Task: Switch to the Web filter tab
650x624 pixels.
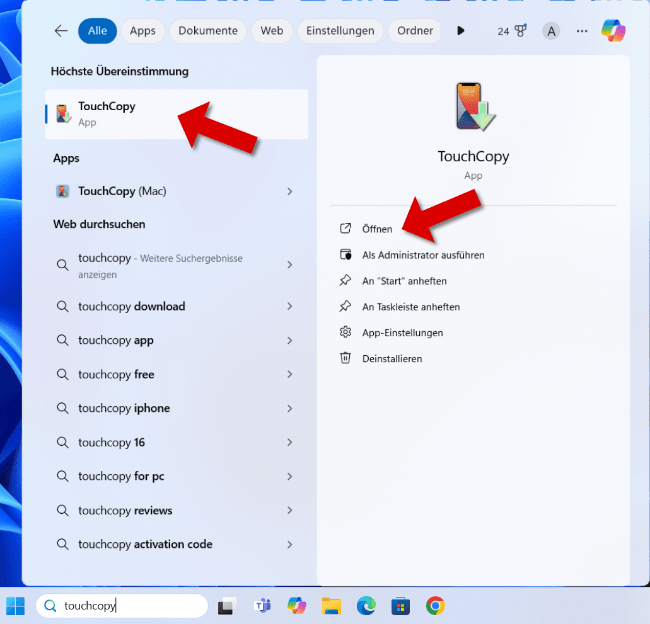Action: [272, 31]
